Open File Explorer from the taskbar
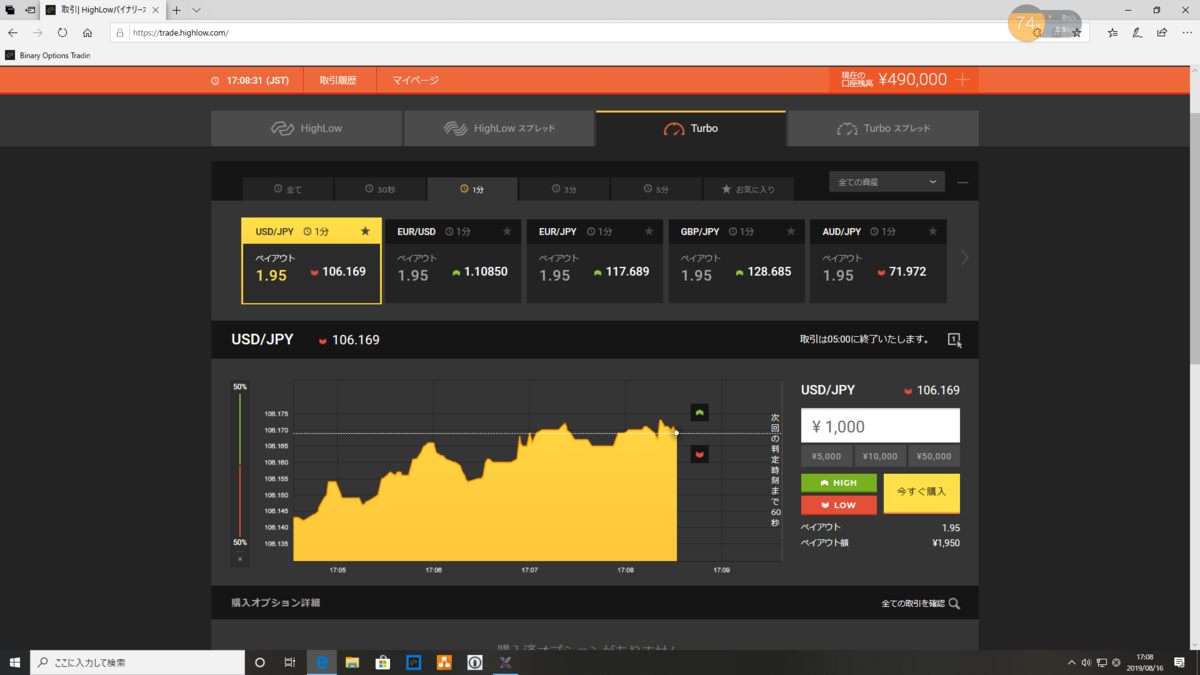This screenshot has height=675, width=1200. 352,662
